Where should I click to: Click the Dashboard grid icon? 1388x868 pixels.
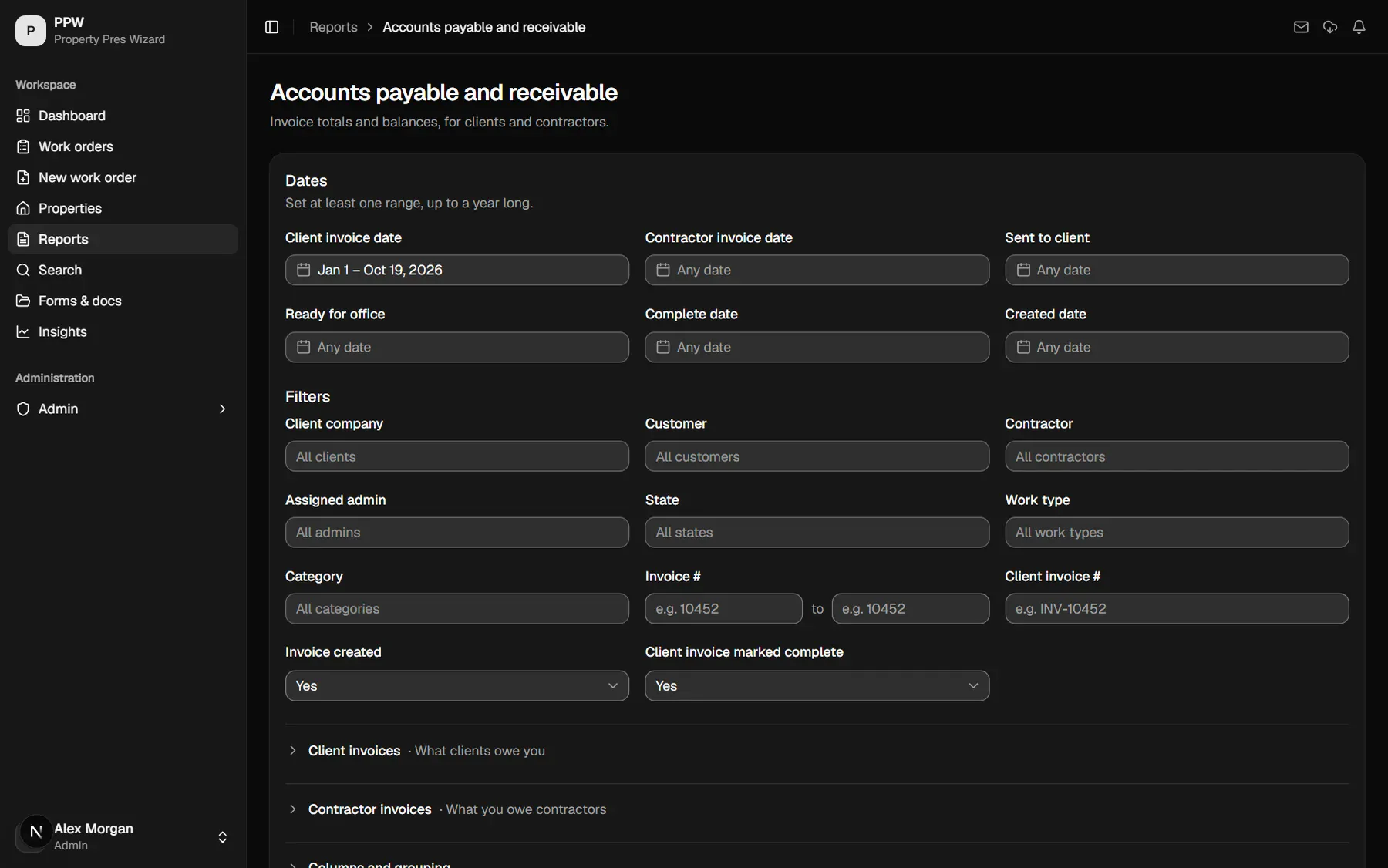[23, 116]
